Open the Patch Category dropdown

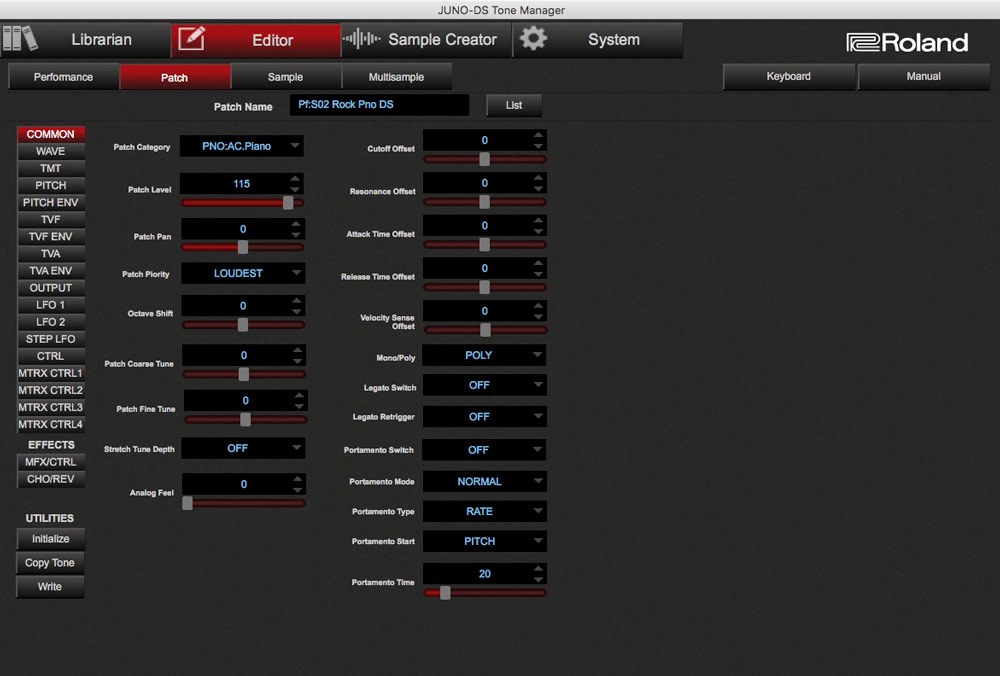242,146
